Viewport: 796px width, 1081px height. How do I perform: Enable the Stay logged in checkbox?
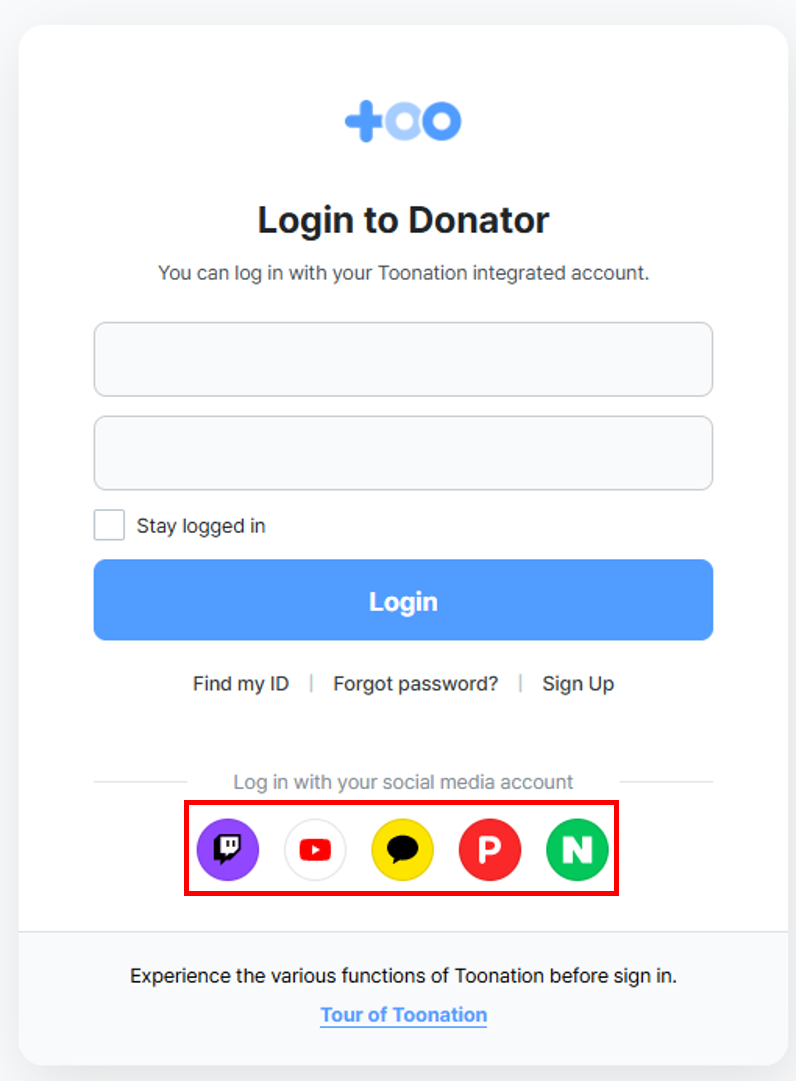tap(109, 525)
